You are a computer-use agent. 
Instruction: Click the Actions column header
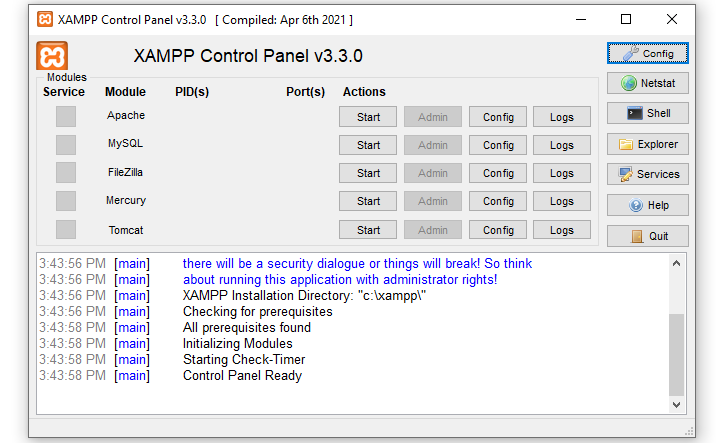[x=364, y=92]
